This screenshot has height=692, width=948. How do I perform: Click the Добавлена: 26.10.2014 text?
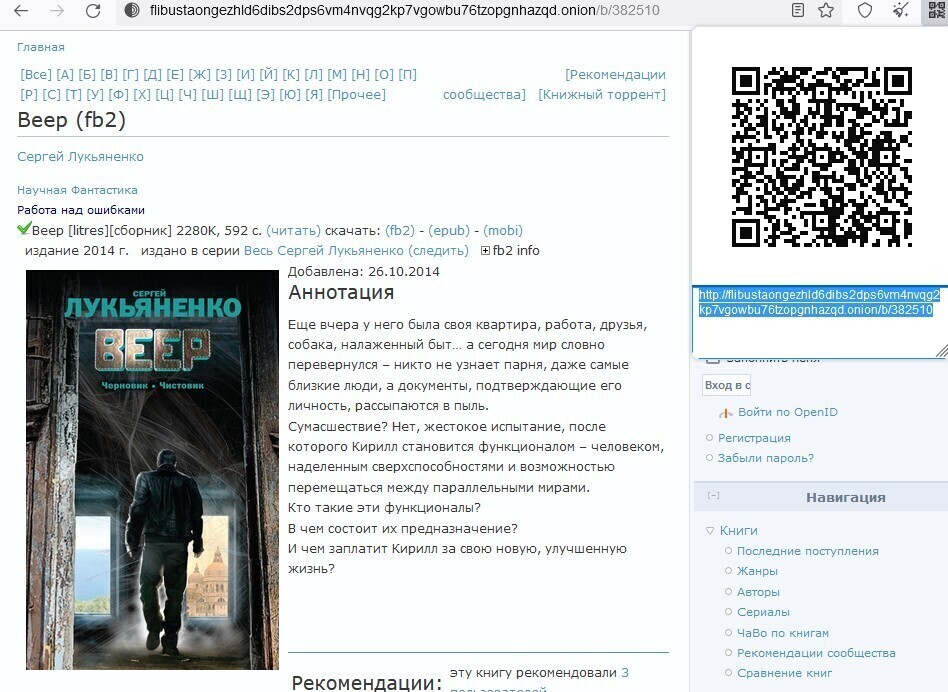(363, 271)
